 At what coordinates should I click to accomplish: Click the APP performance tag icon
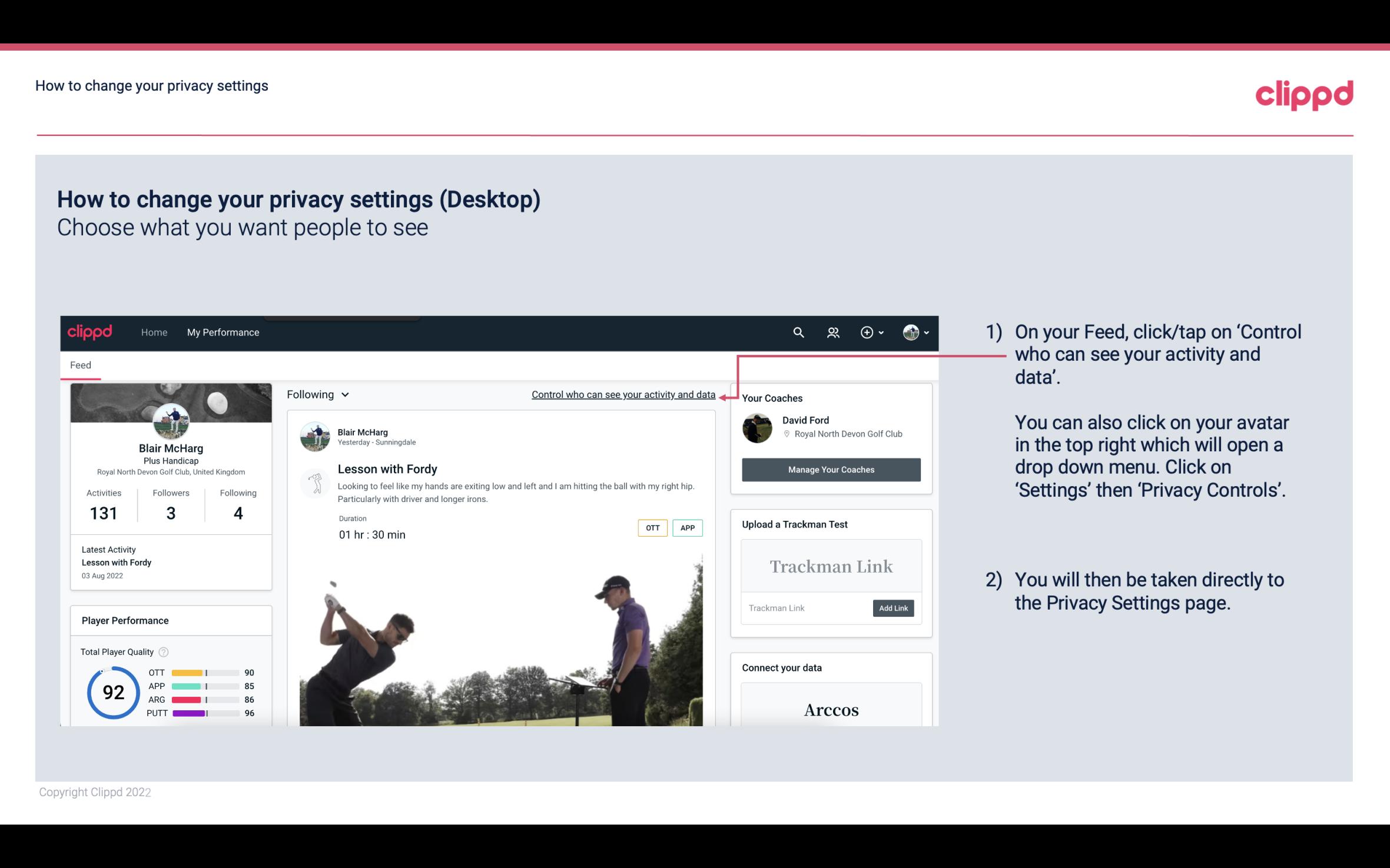[688, 528]
